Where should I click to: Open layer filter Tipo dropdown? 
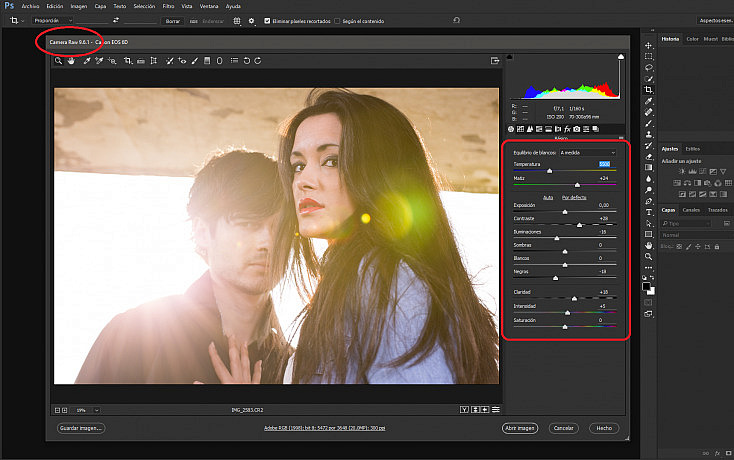[x=686, y=224]
